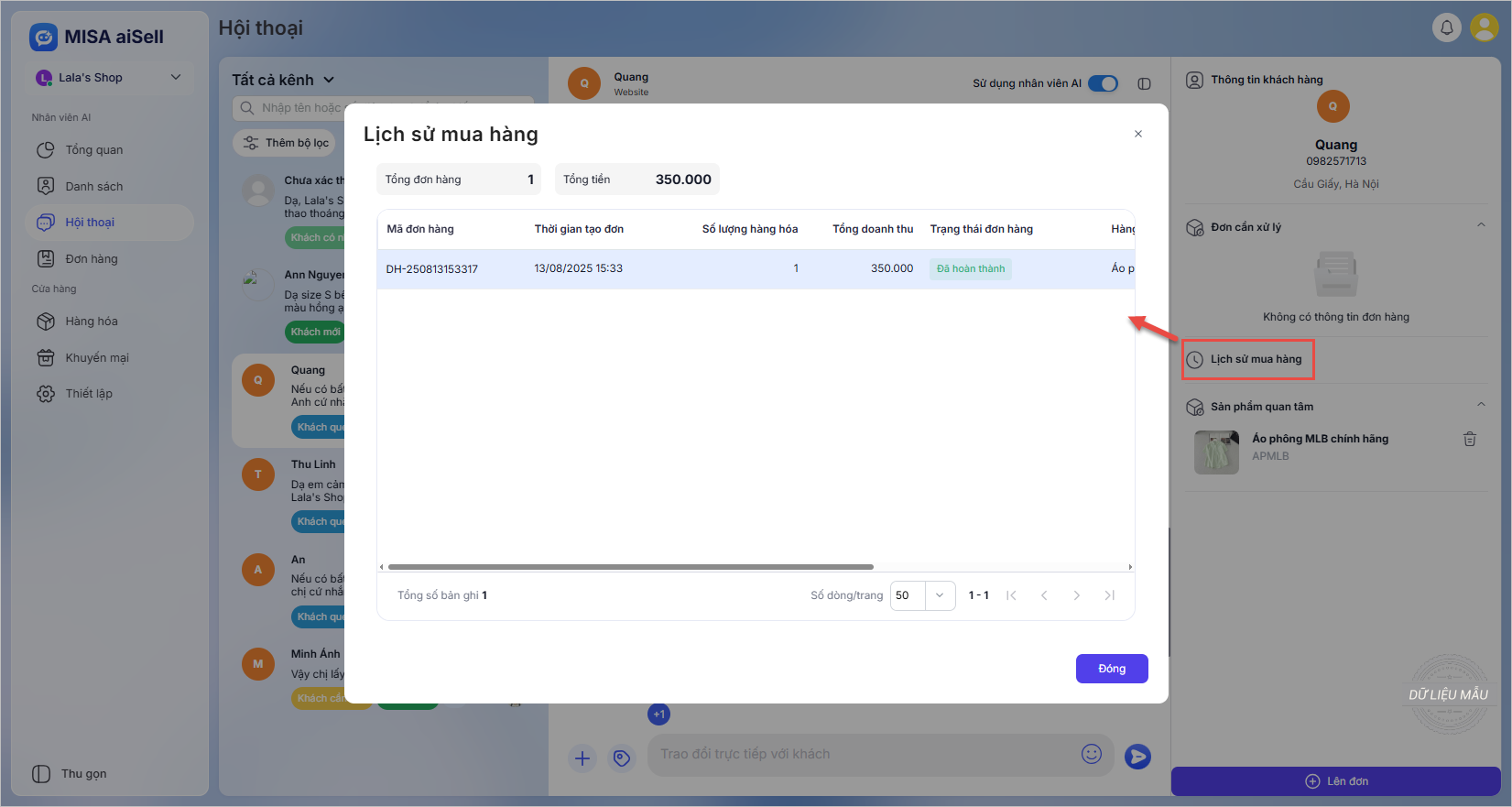This screenshot has height=807, width=1512.
Task: Open the user profile avatar
Action: pos(1484,27)
